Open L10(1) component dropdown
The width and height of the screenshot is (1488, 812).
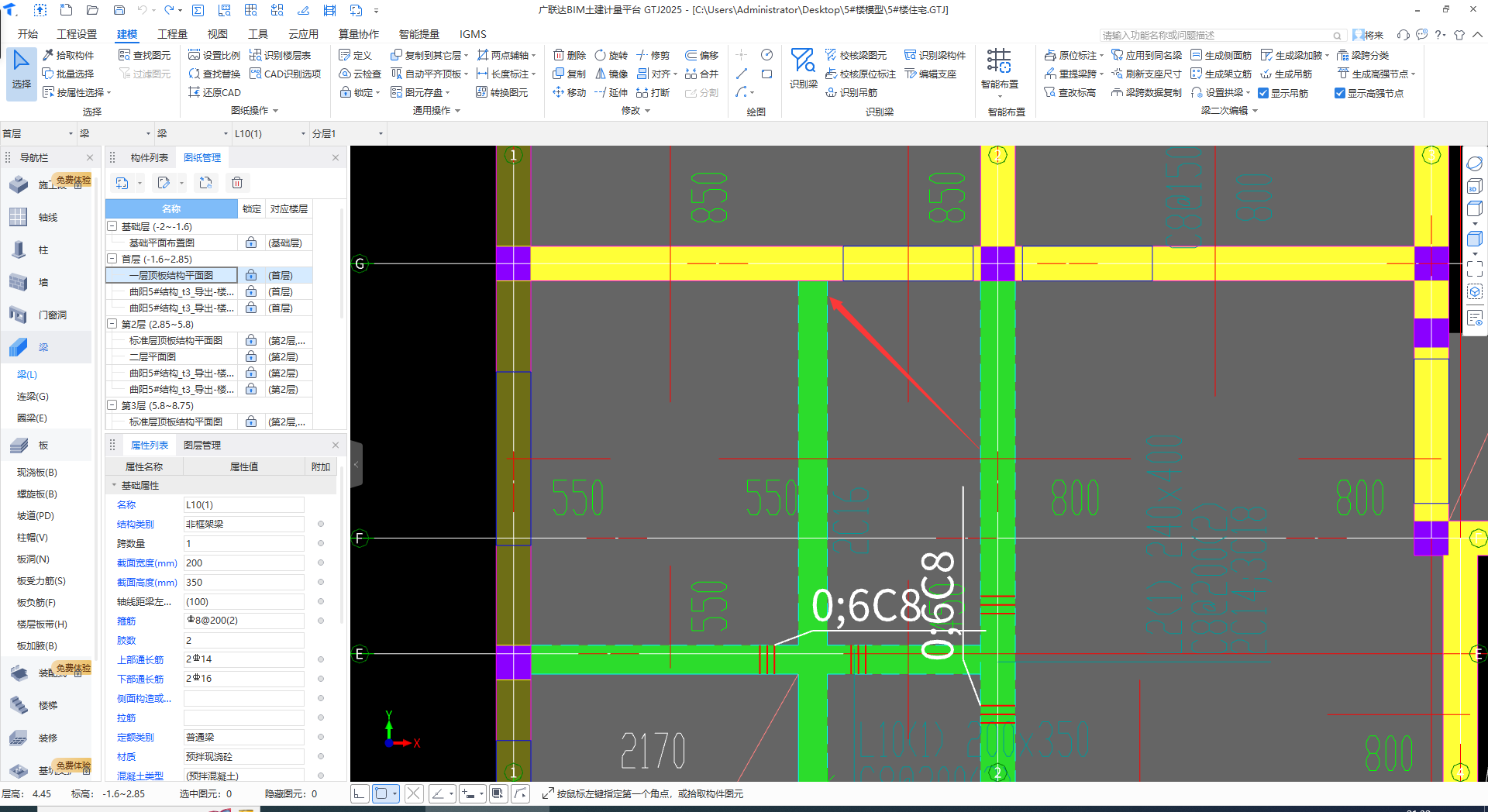coord(270,133)
